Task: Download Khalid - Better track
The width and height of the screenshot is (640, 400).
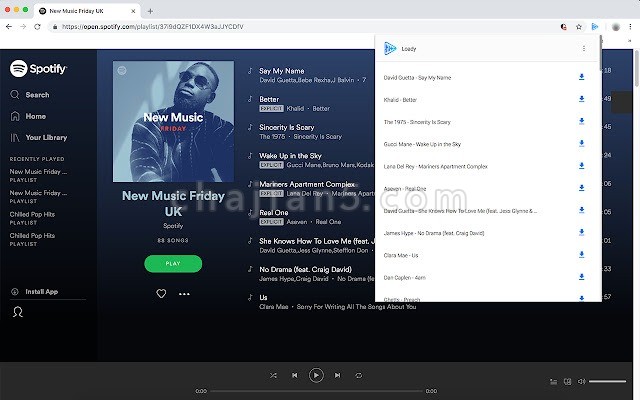Action: pyautogui.click(x=582, y=99)
